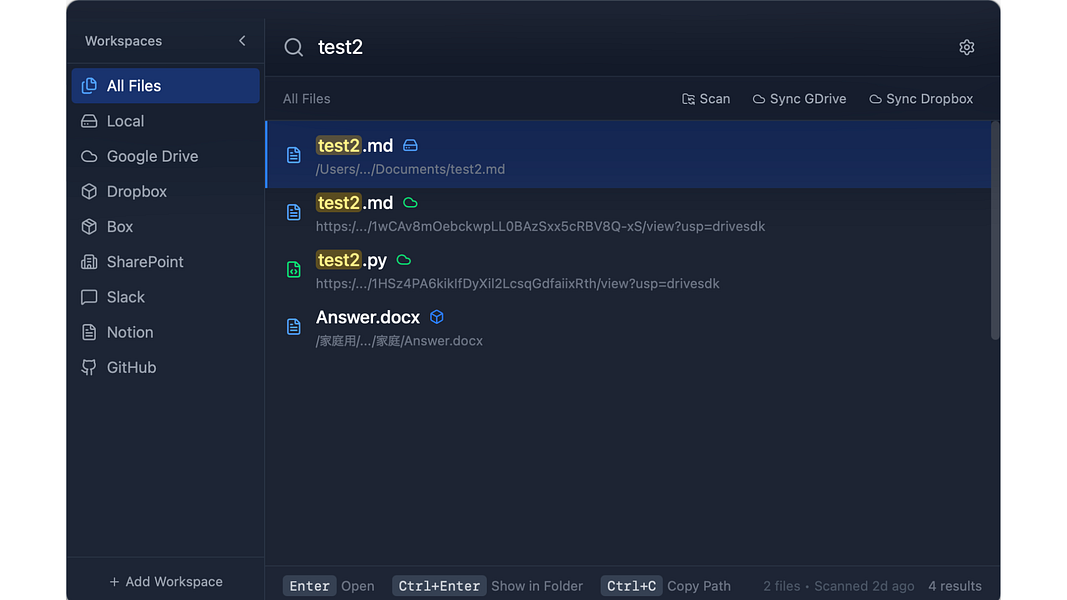Click the GitHub workspace icon

tap(90, 367)
